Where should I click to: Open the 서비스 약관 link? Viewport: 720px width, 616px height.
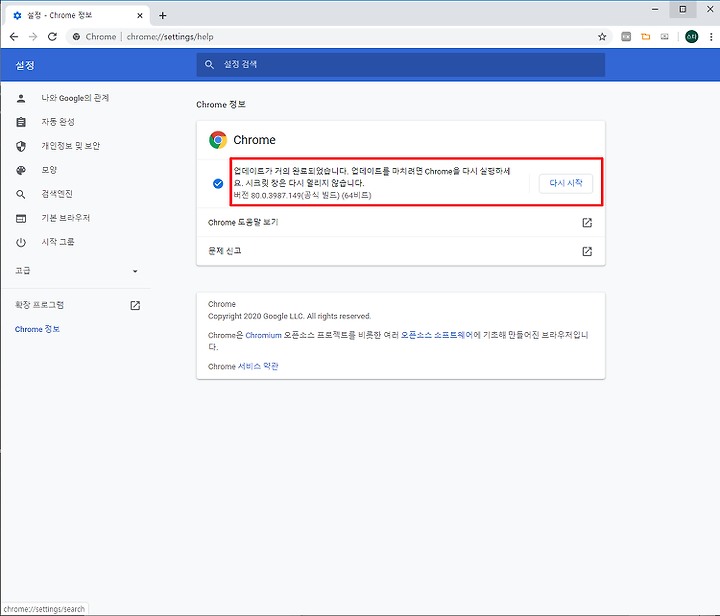click(258, 367)
